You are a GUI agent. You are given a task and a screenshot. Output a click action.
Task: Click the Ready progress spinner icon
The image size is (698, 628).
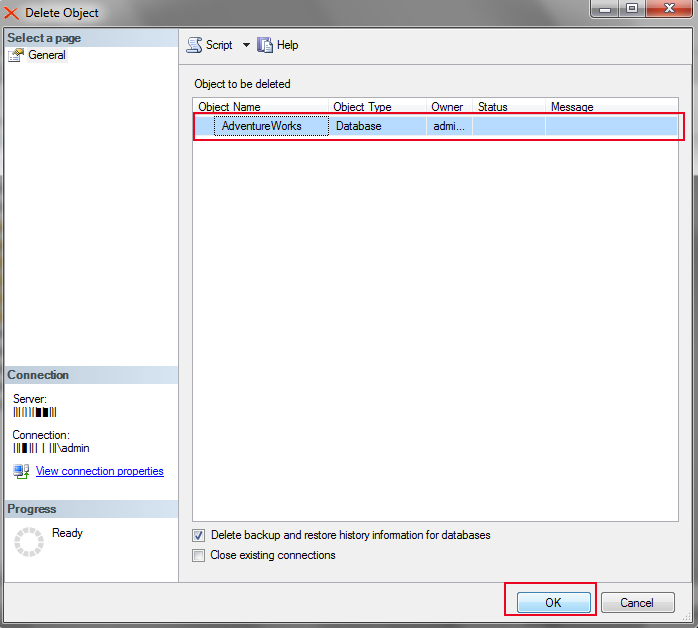point(28,541)
